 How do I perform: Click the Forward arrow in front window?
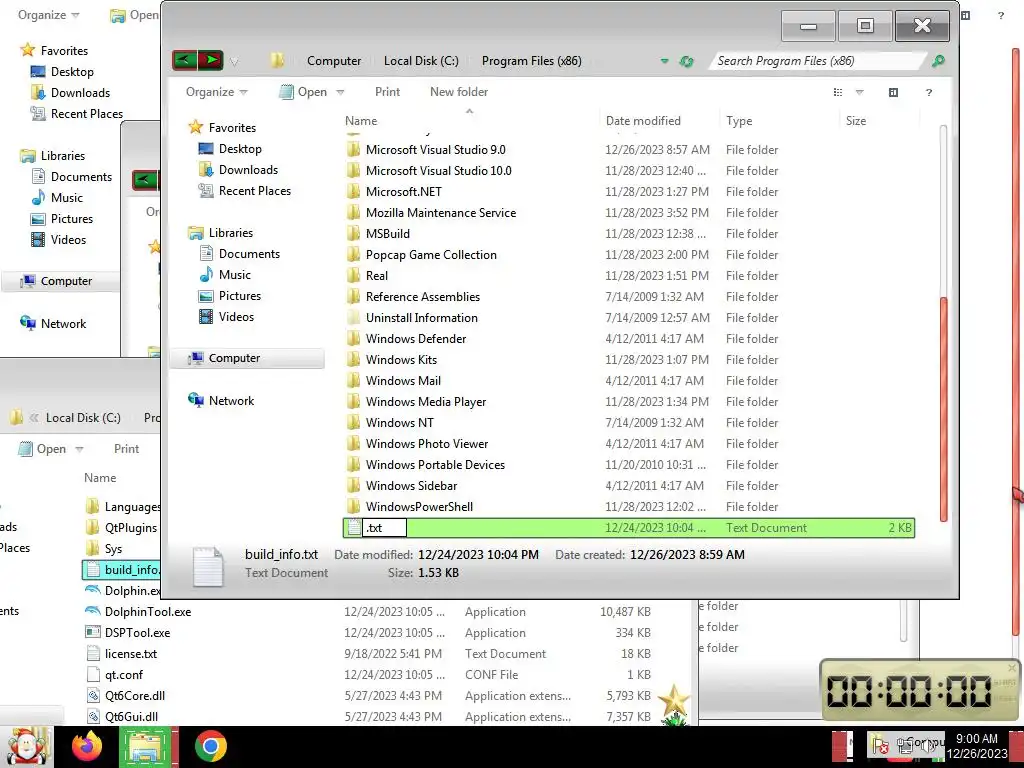point(211,61)
